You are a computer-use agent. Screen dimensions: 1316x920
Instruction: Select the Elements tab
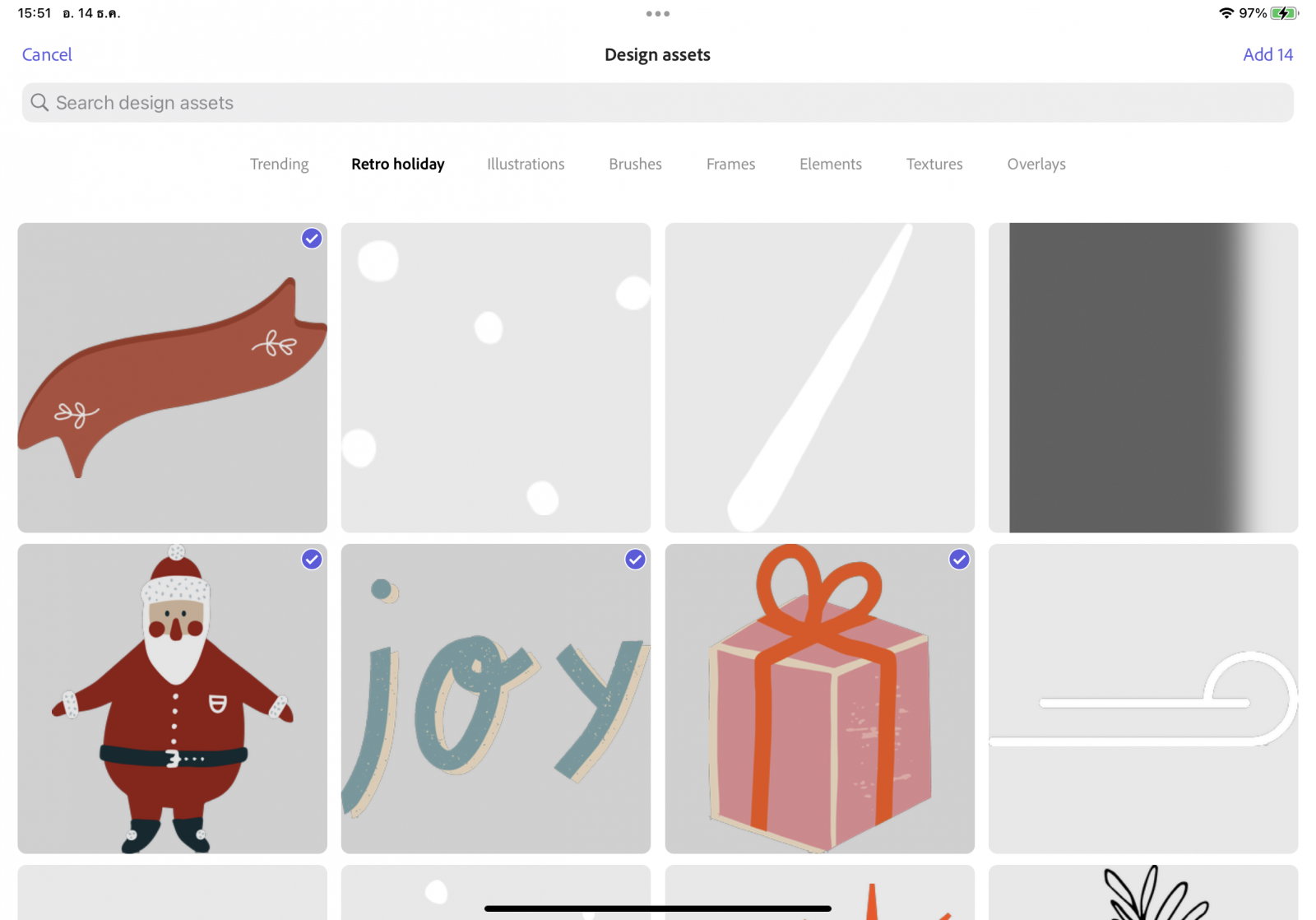click(x=831, y=164)
